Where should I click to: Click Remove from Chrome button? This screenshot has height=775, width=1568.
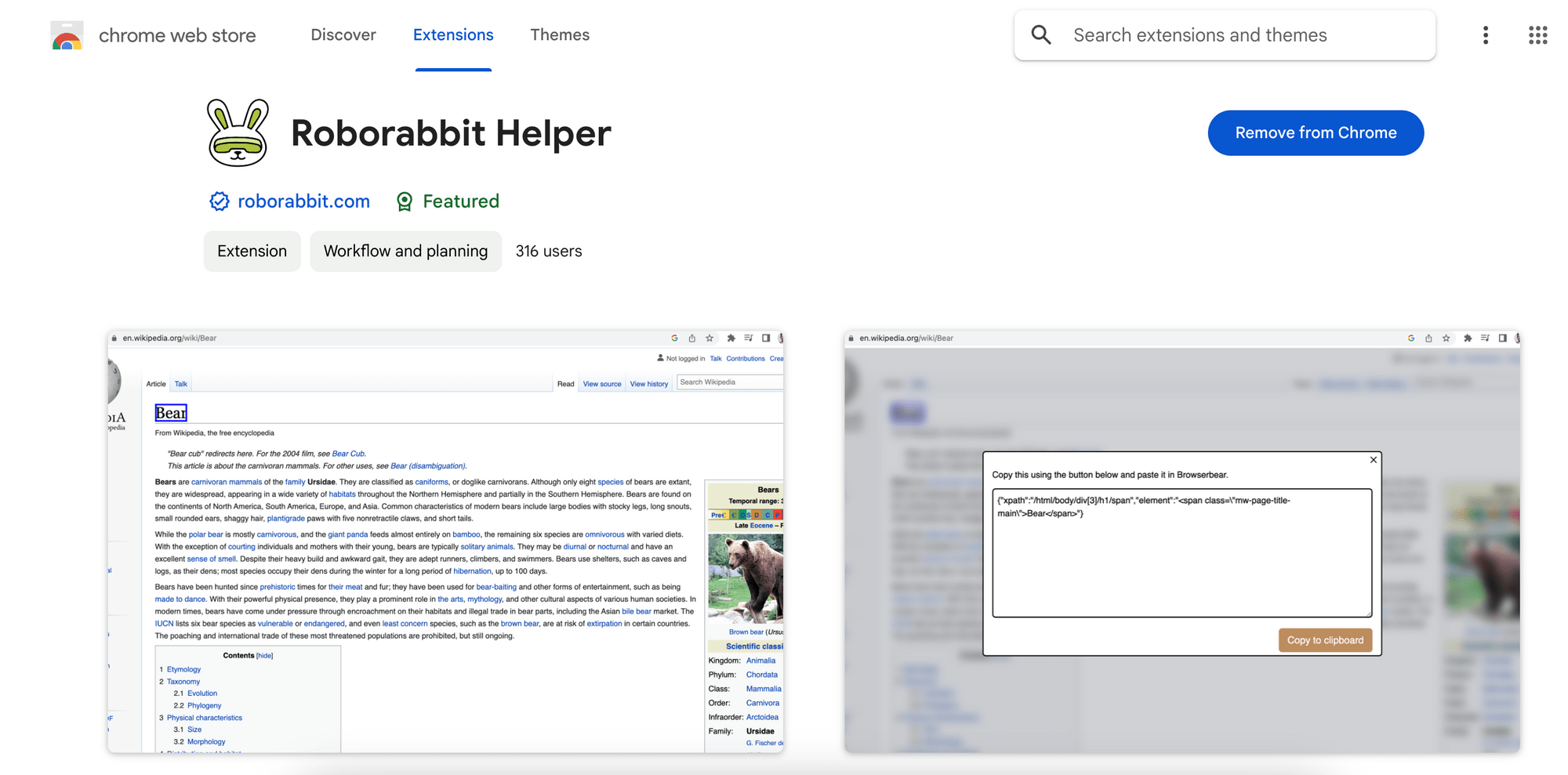(1316, 132)
